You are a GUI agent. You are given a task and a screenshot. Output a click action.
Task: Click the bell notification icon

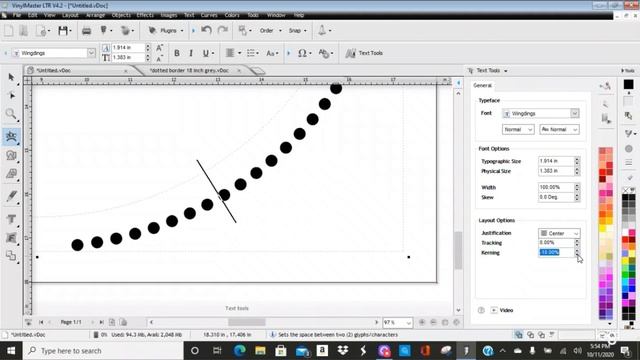pyautogui.click(x=322, y=30)
